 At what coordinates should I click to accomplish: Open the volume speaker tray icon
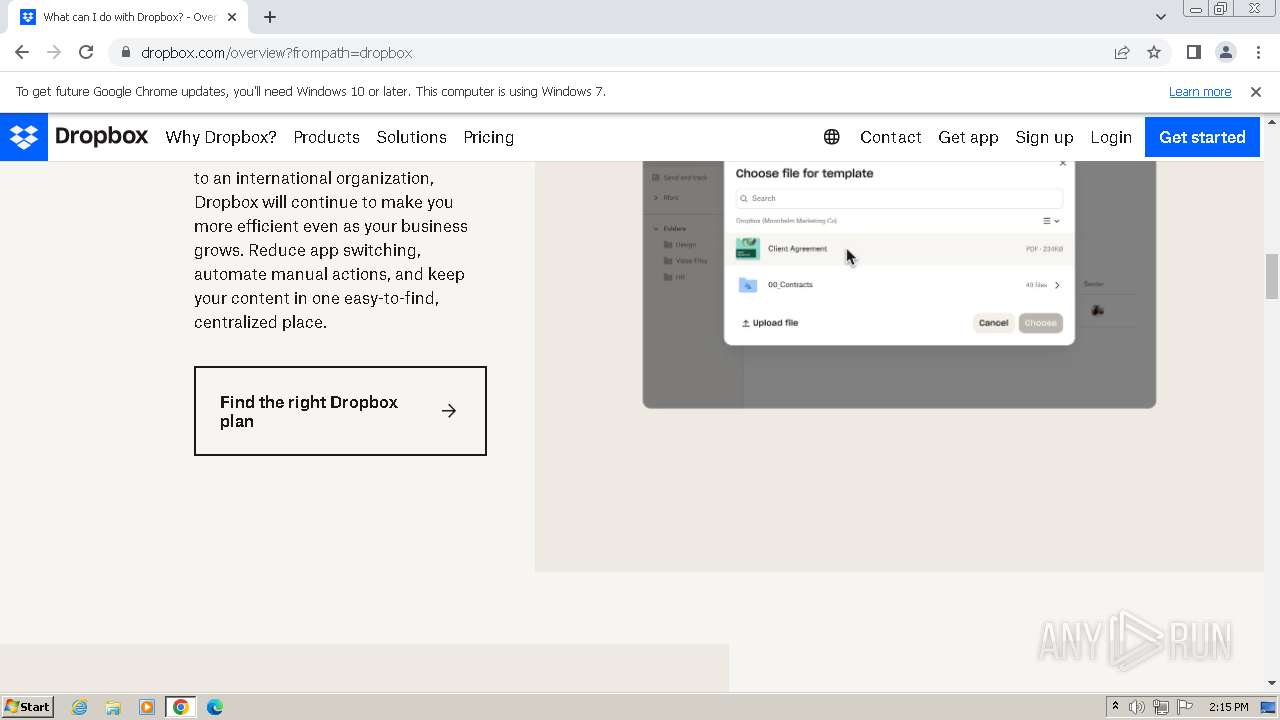1137,707
